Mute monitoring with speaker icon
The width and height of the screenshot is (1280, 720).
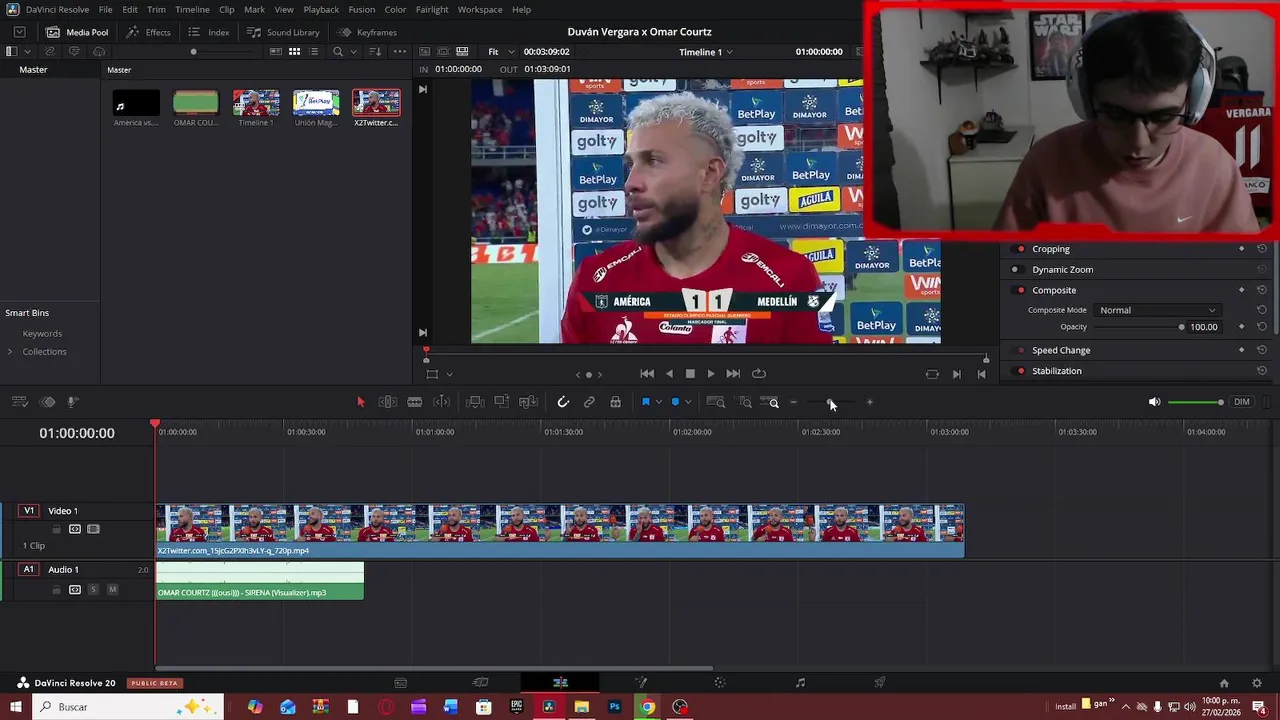1154,402
